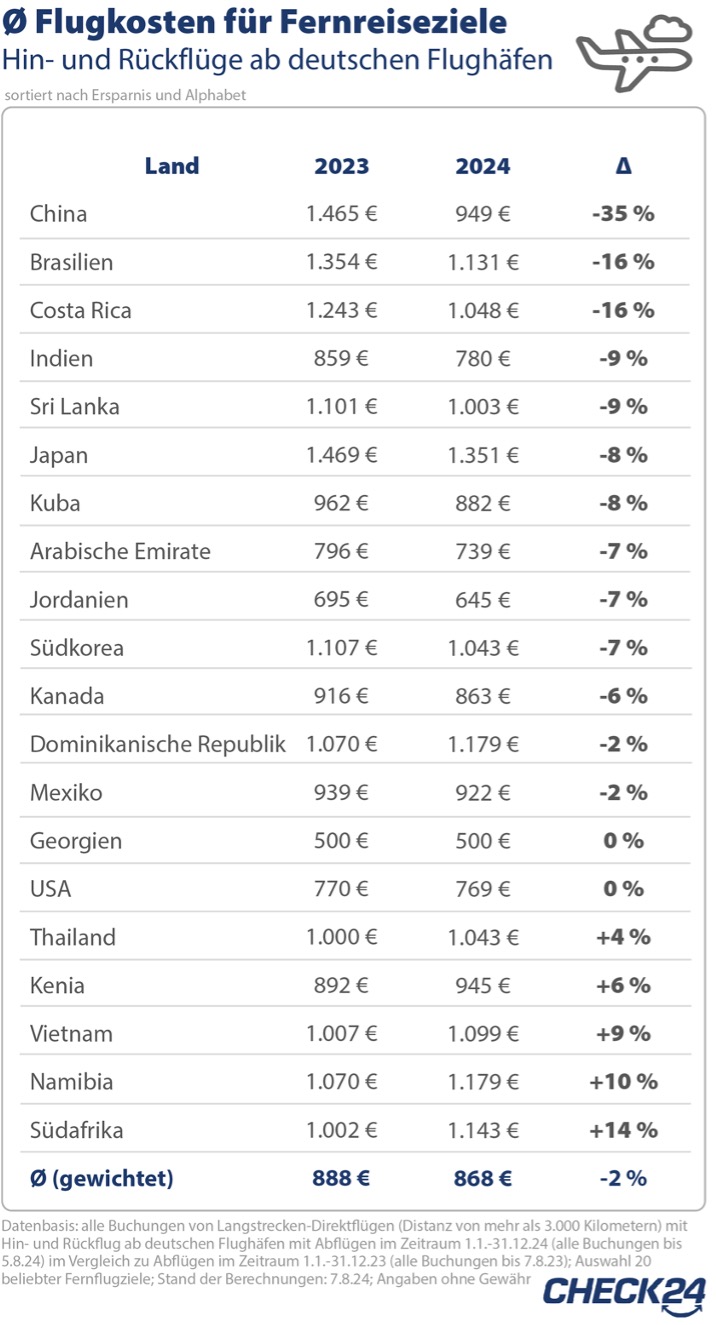
Task: Click the Ø (gewichtet) summary label
Action: (x=101, y=1178)
